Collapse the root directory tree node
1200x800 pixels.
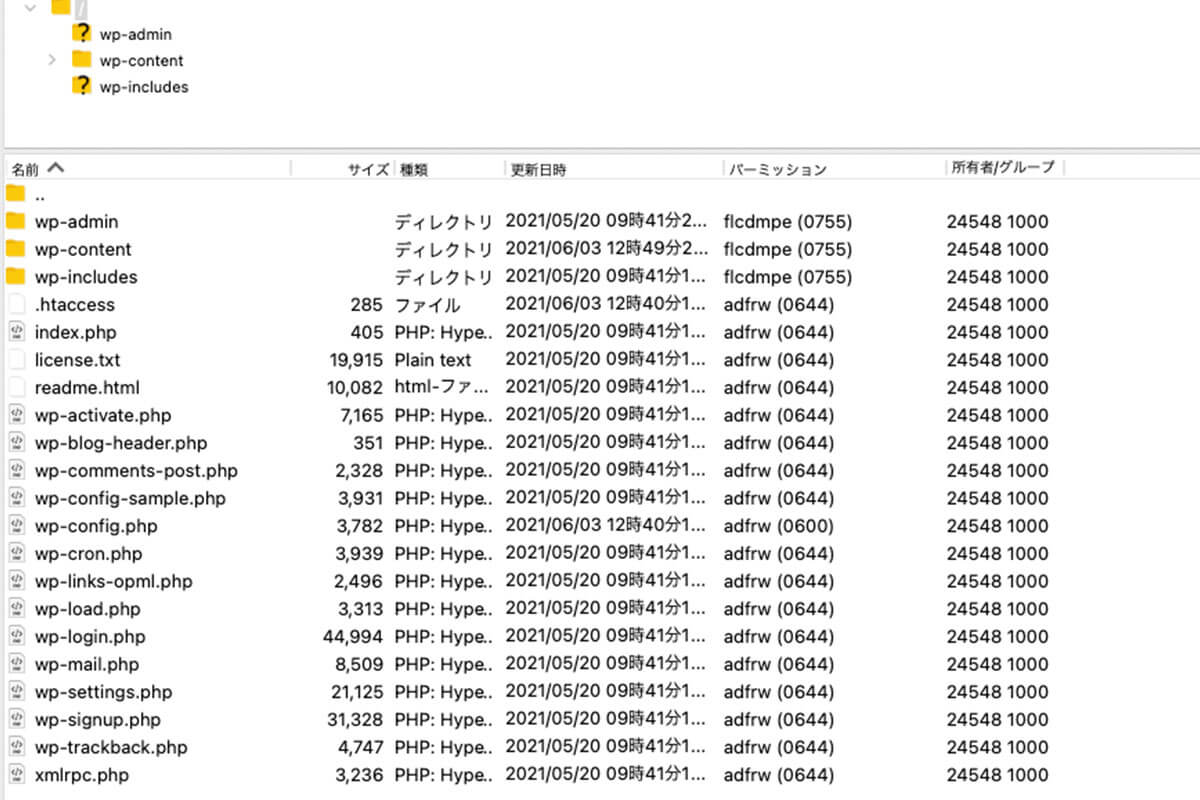click(x=29, y=7)
